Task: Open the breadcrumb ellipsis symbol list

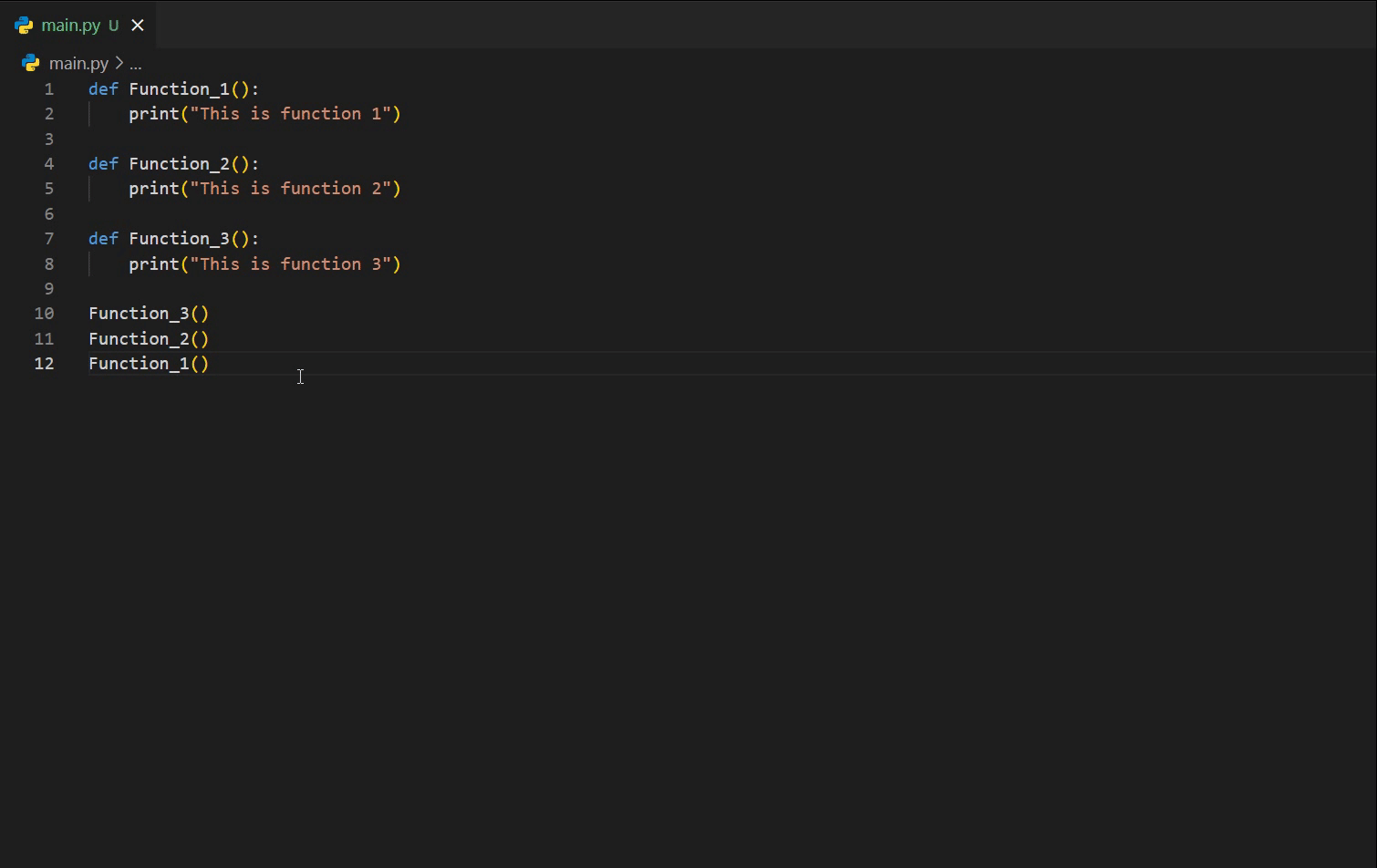Action: click(135, 63)
